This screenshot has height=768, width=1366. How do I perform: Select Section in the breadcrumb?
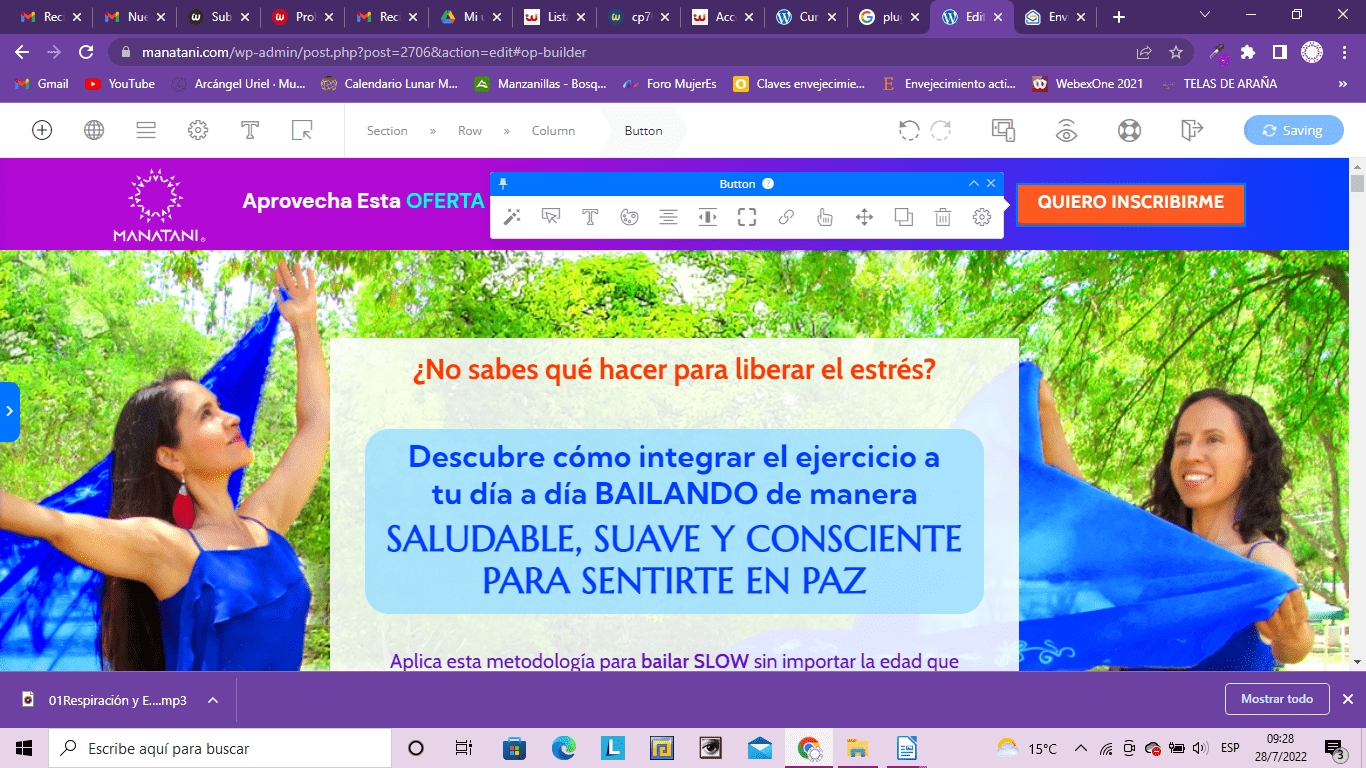point(387,131)
